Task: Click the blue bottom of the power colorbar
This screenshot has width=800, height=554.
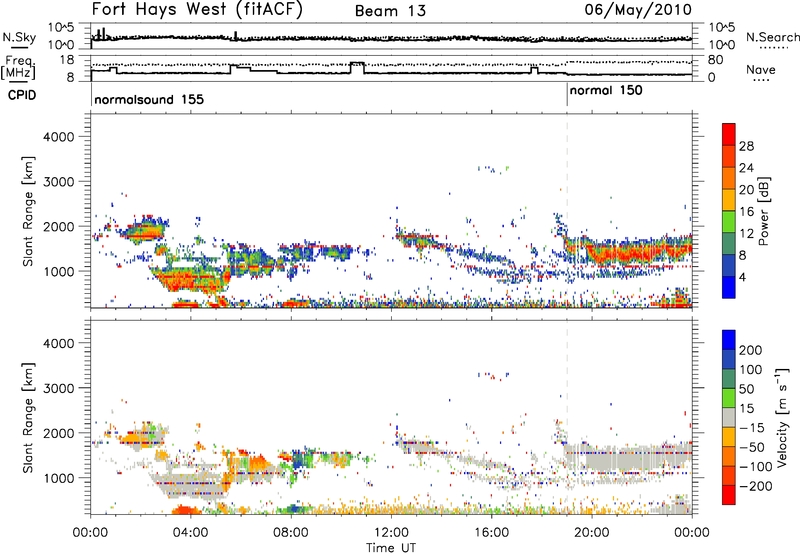Action: (729, 287)
